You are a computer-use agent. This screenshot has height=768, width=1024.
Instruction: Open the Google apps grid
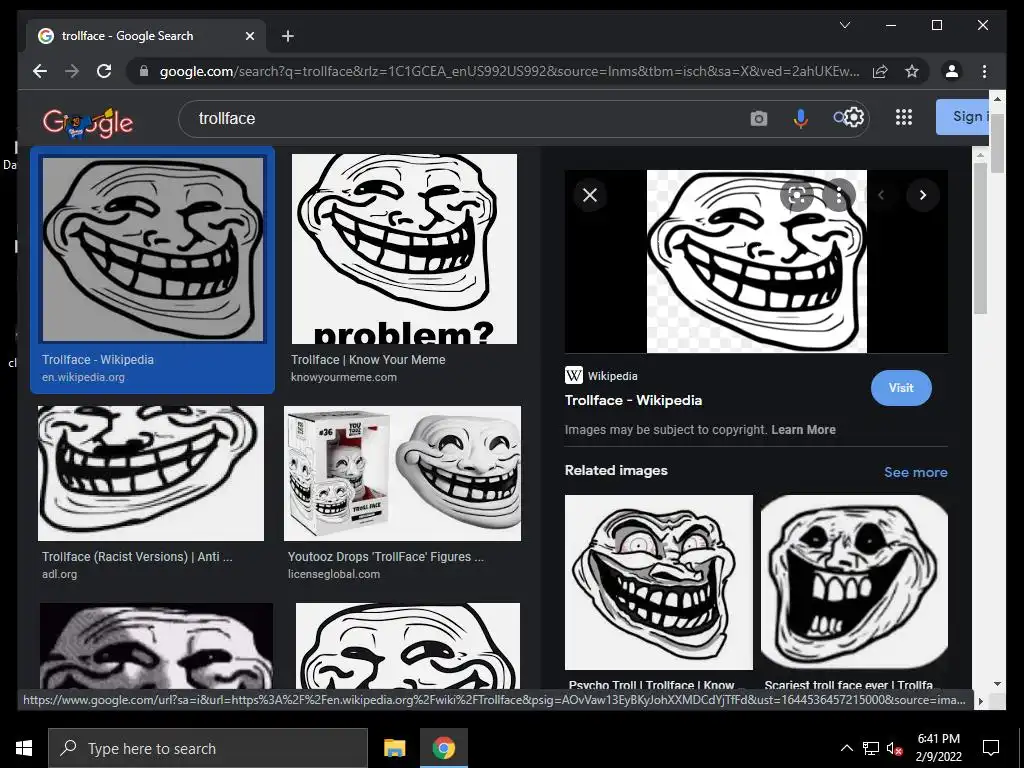click(x=904, y=117)
